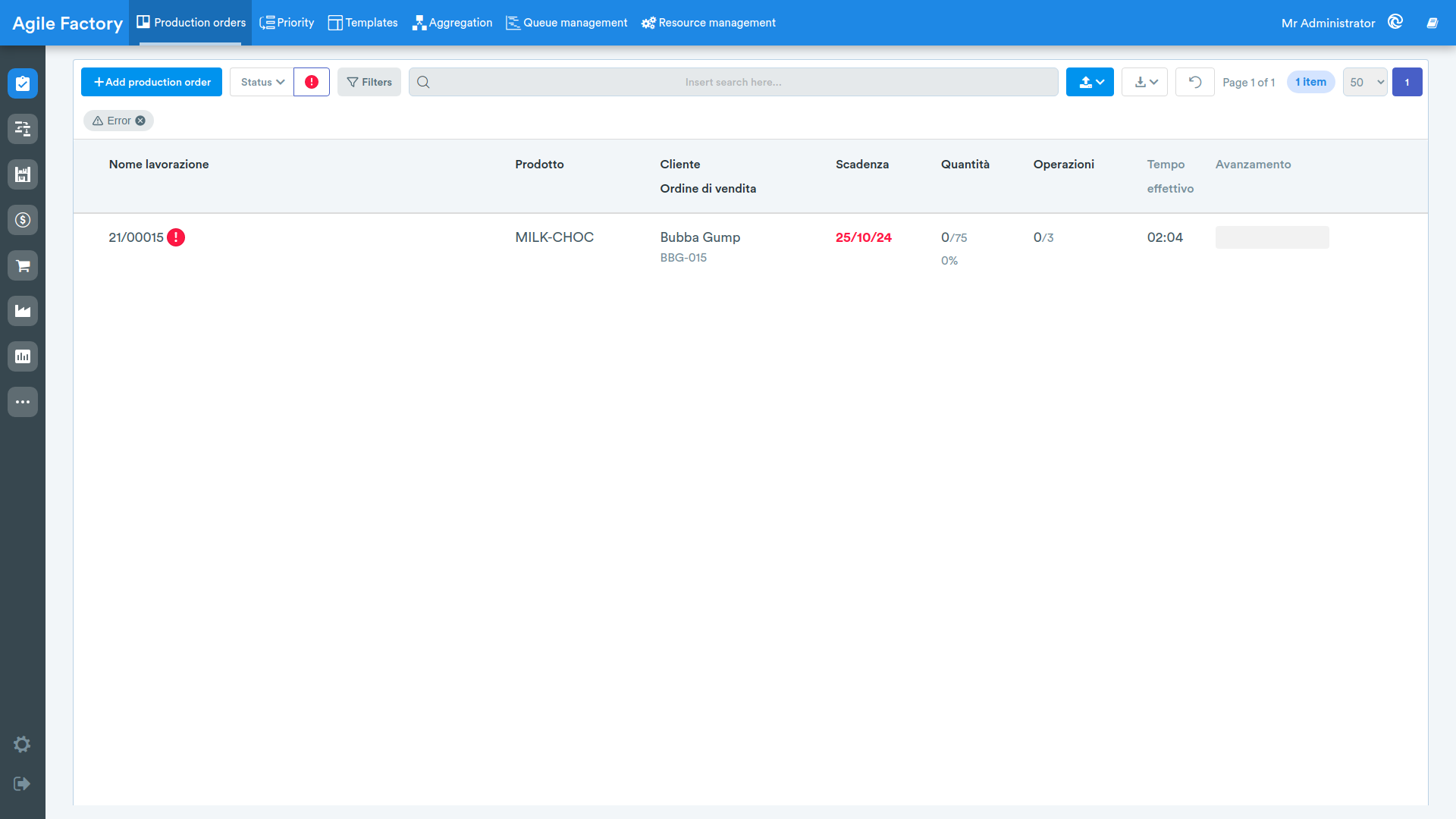The height and width of the screenshot is (819, 1456).
Task: Click the progress bar for order 21/00015
Action: (1272, 237)
